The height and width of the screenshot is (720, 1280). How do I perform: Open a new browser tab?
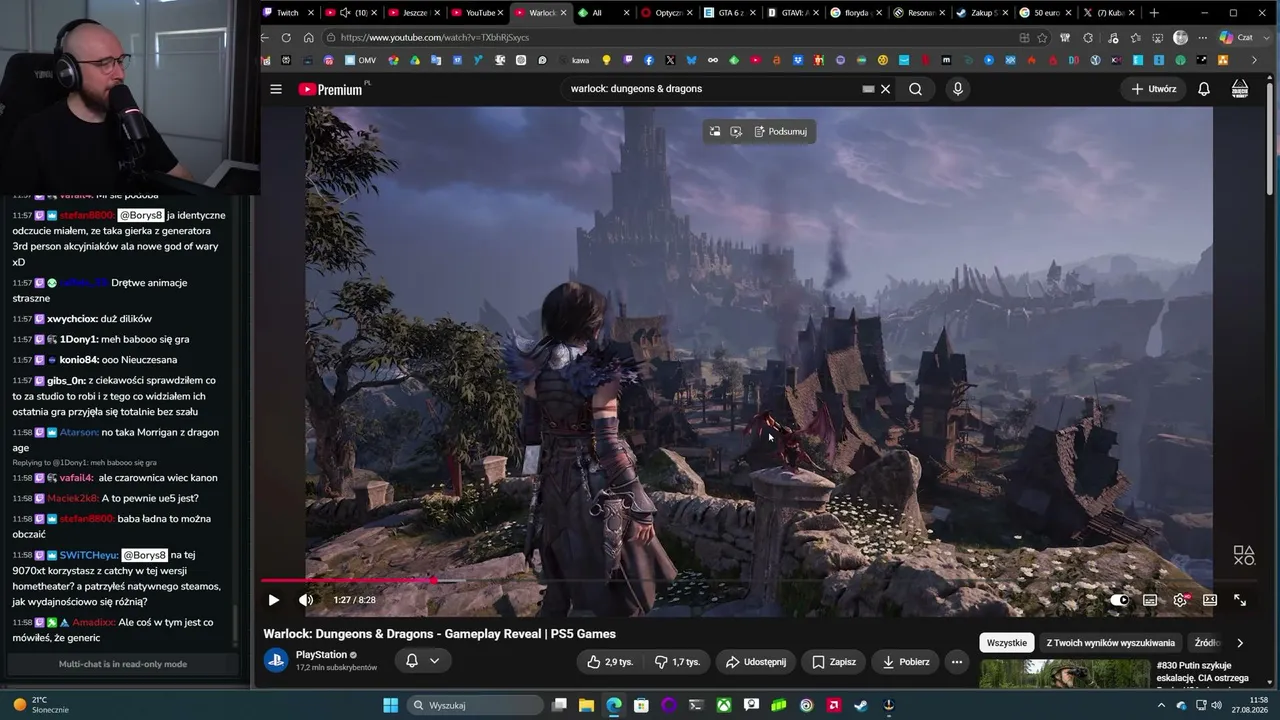pos(1154,13)
